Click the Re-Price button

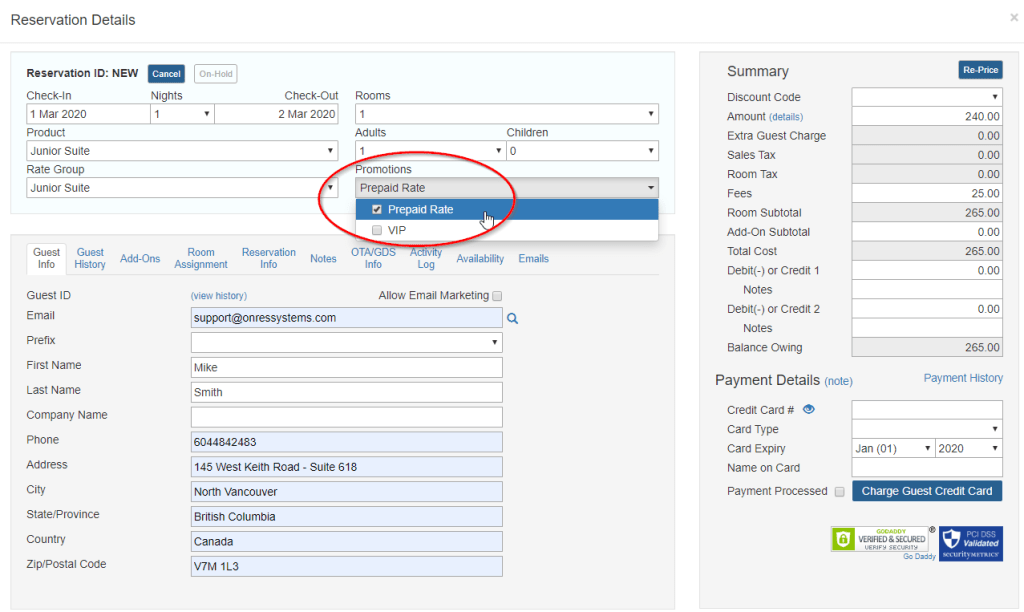point(979,70)
